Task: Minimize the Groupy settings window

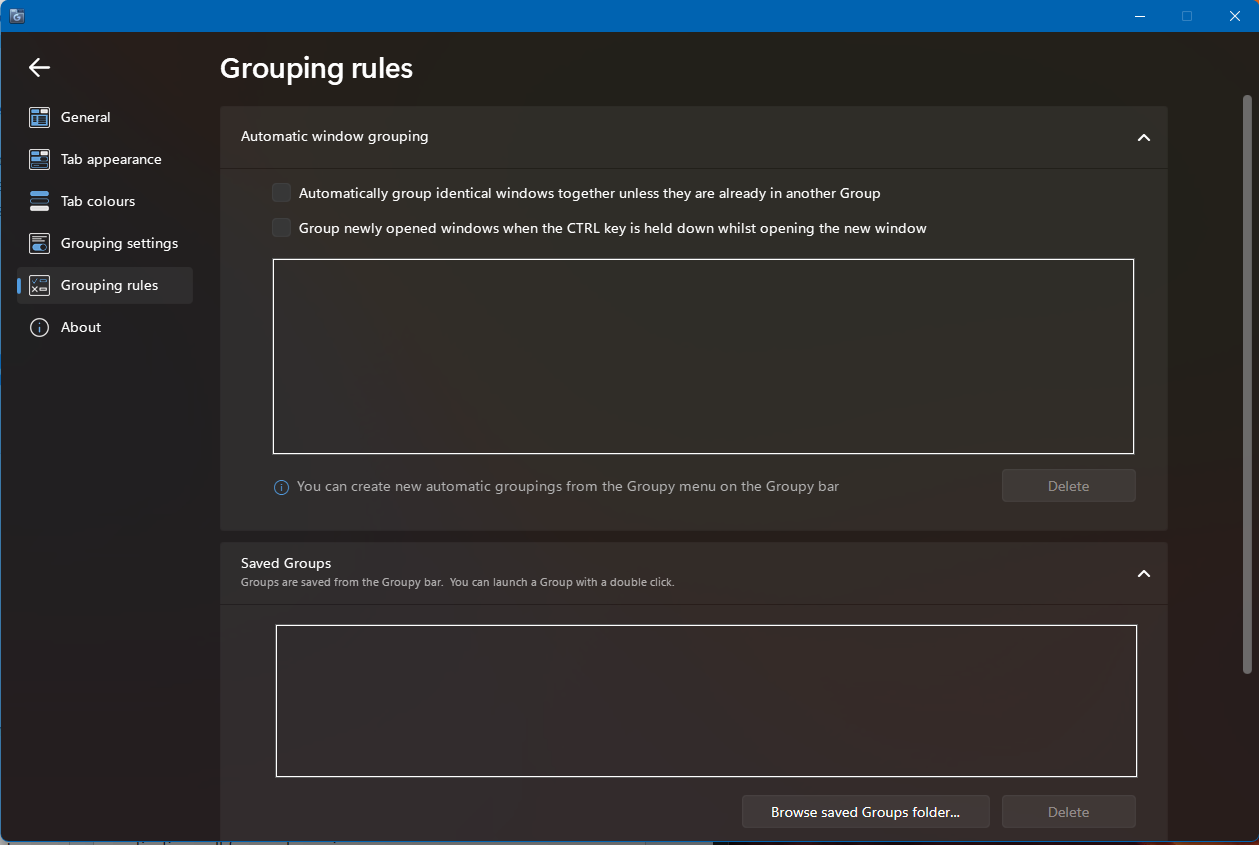Action: [x=1141, y=16]
